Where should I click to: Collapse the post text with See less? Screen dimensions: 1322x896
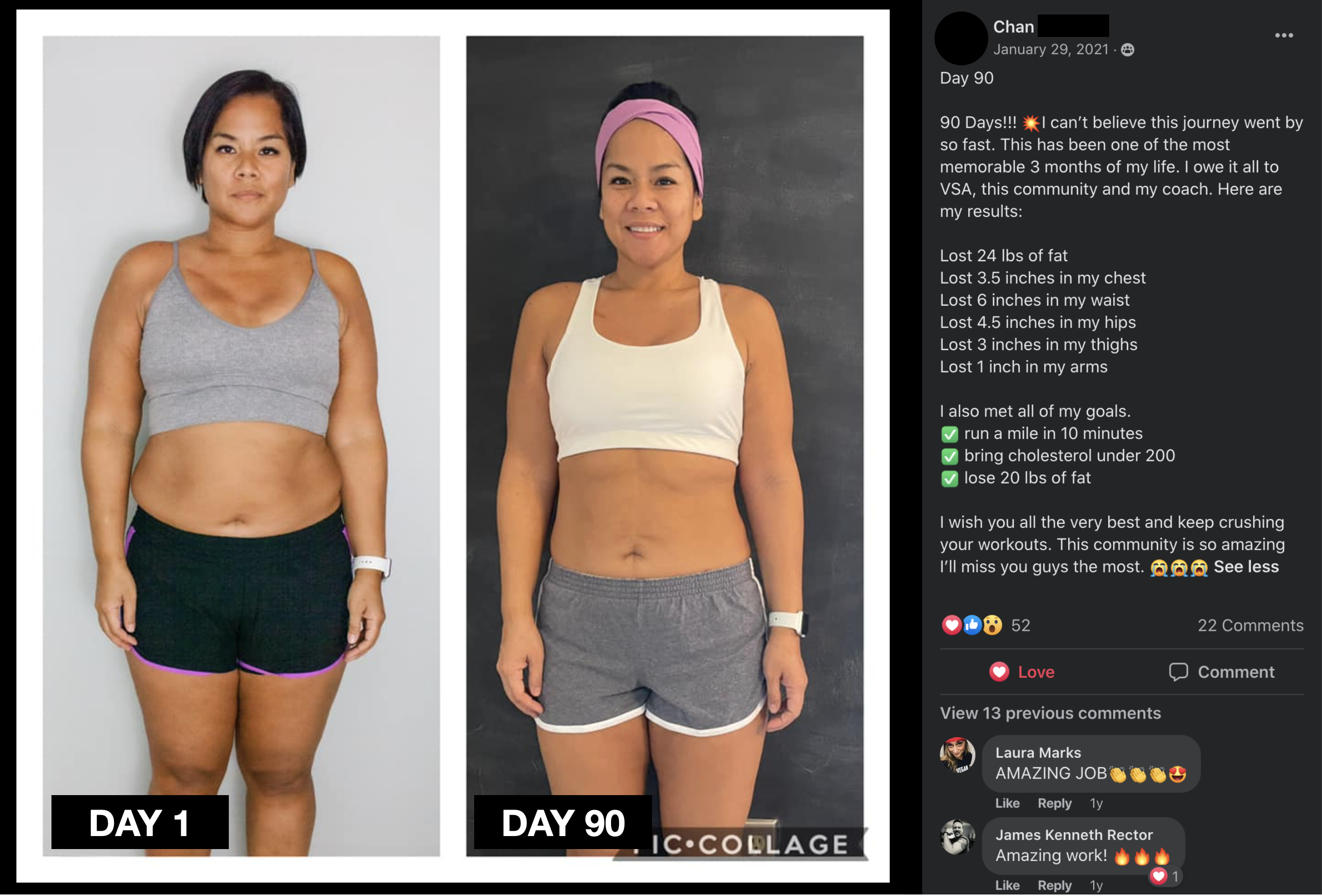point(1246,566)
